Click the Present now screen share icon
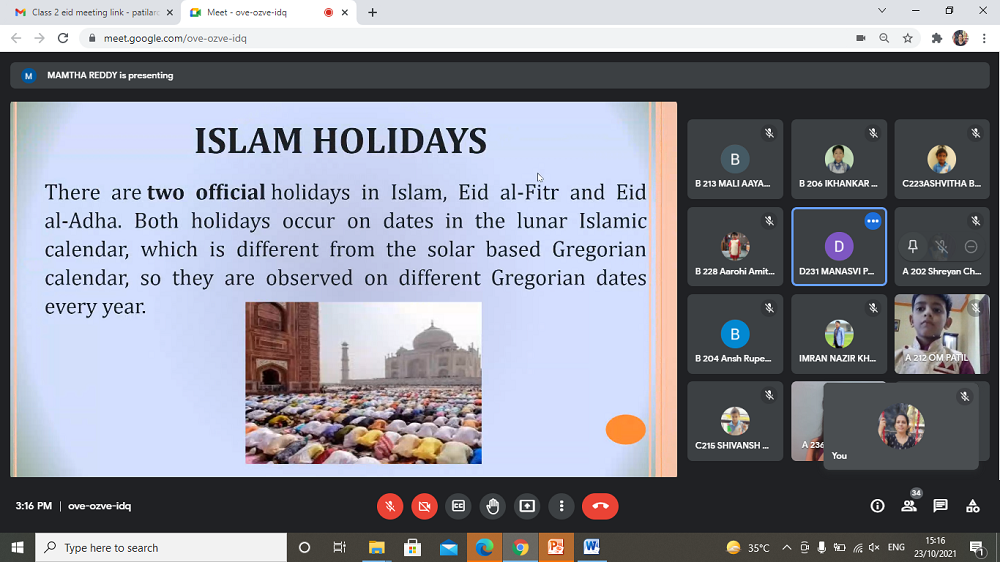The width and height of the screenshot is (1000, 562). pos(527,506)
